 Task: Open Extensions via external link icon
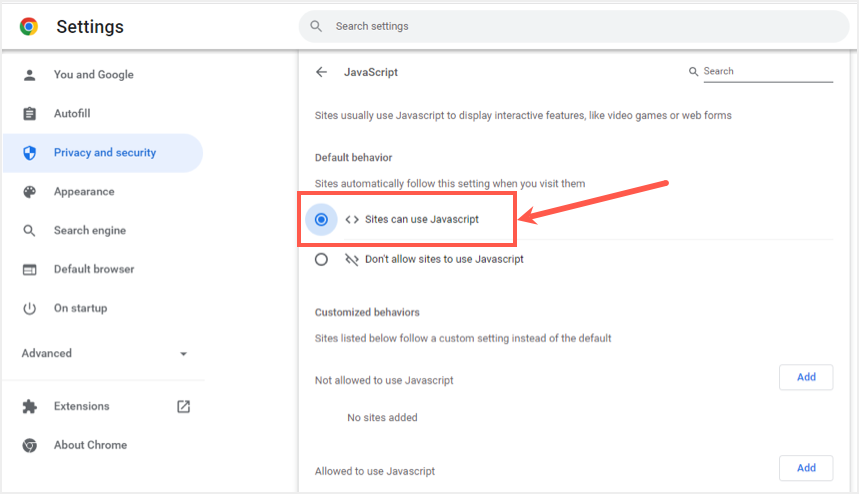click(x=183, y=406)
